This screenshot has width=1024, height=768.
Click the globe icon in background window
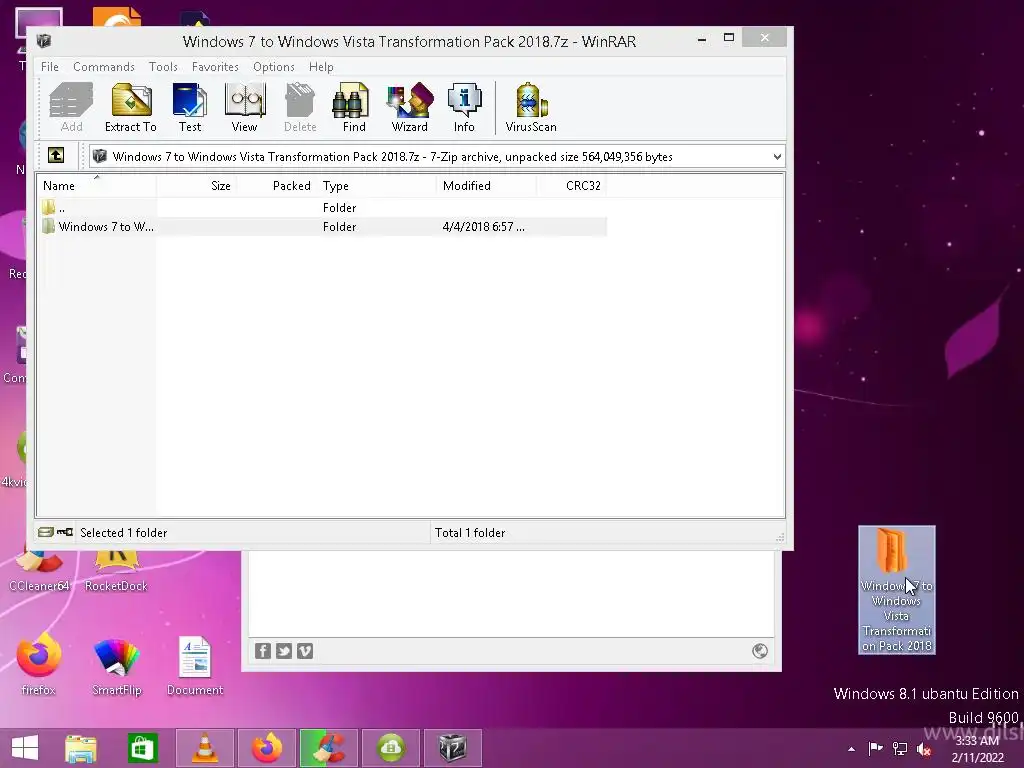click(760, 651)
